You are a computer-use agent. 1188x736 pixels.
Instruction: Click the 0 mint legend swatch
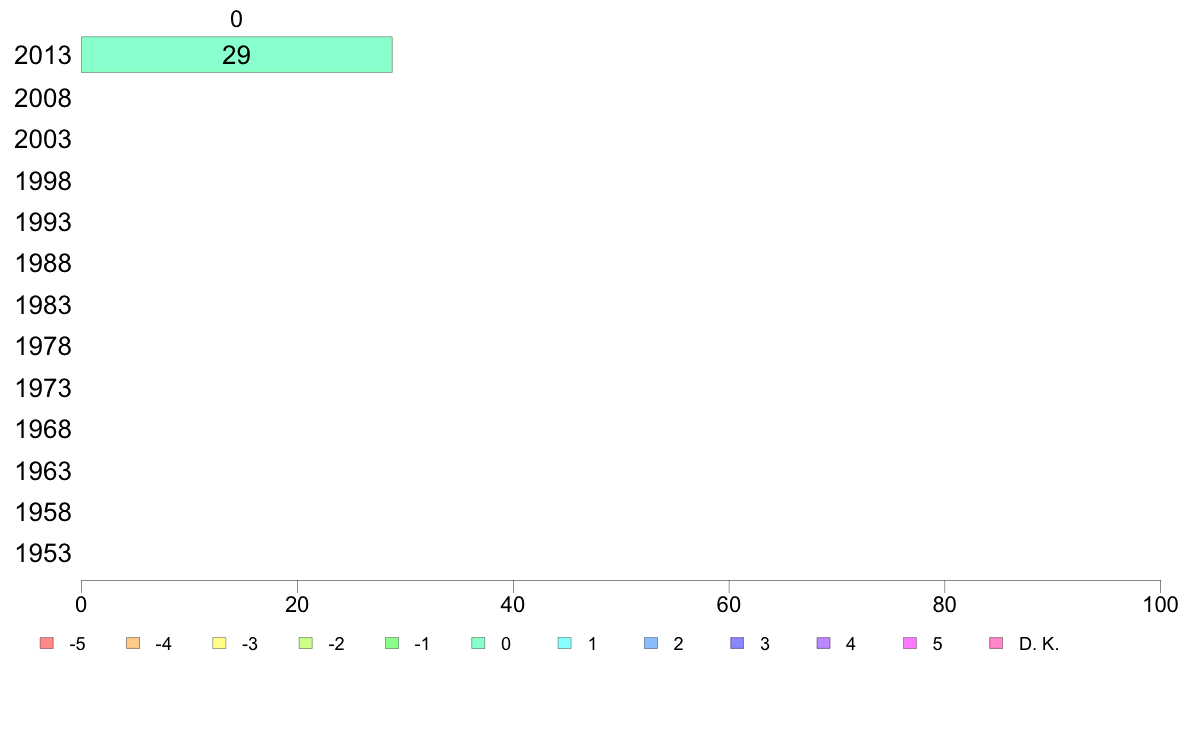pyautogui.click(x=479, y=644)
